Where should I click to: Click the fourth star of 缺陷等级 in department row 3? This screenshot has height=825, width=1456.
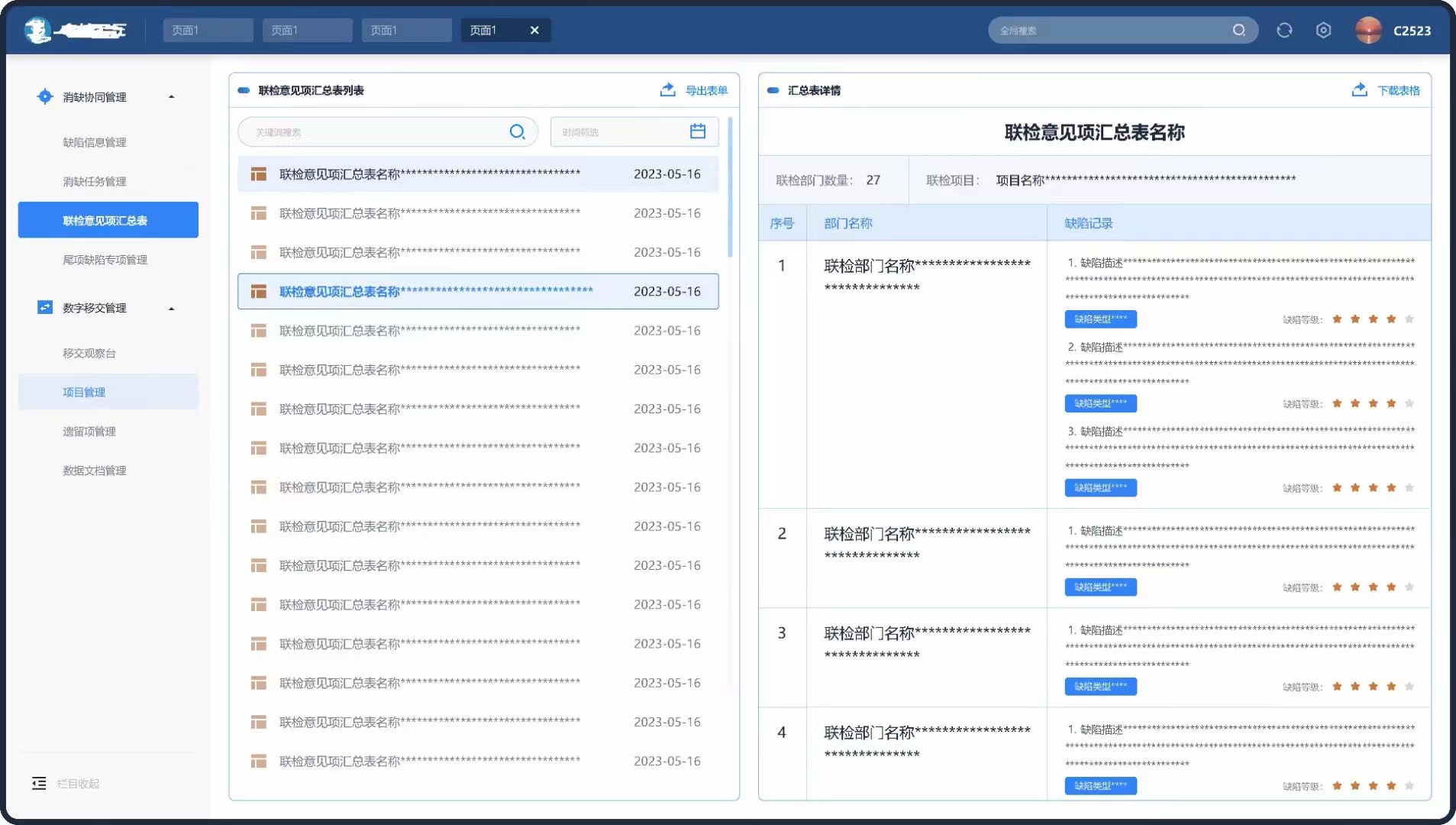1391,686
